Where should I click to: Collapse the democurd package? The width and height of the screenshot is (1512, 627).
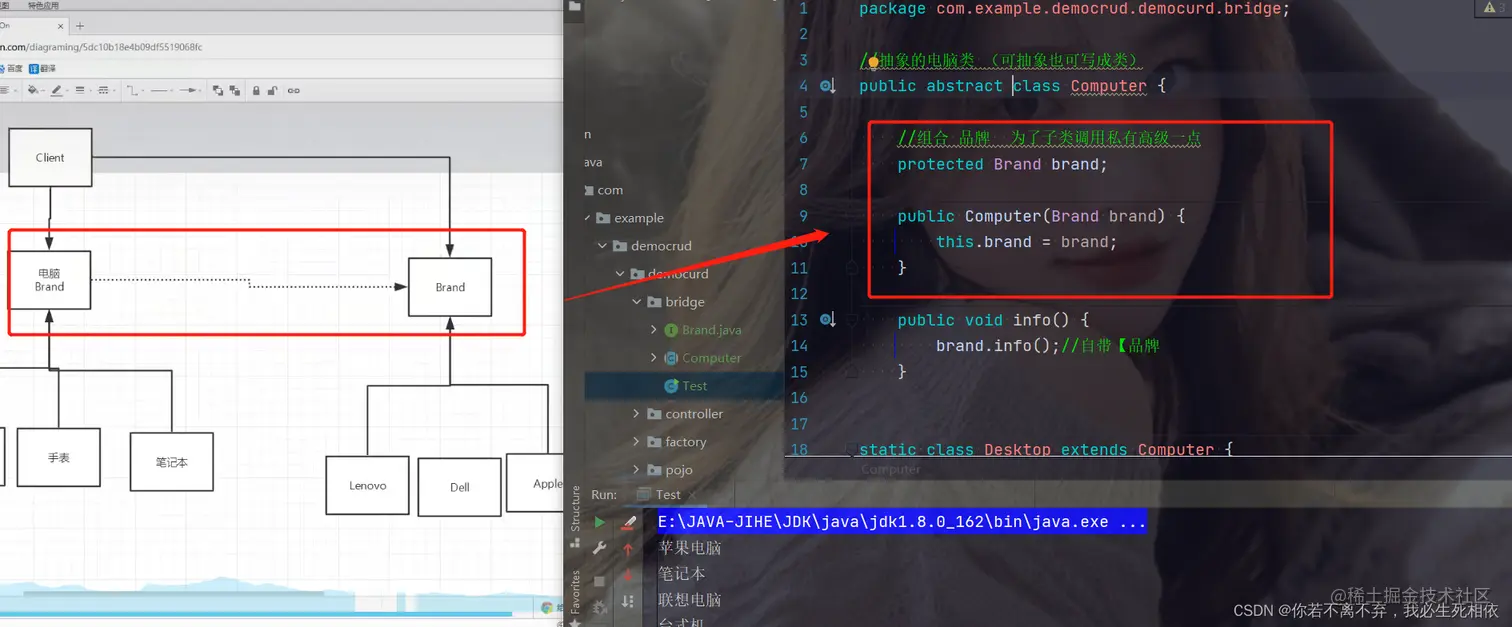620,274
